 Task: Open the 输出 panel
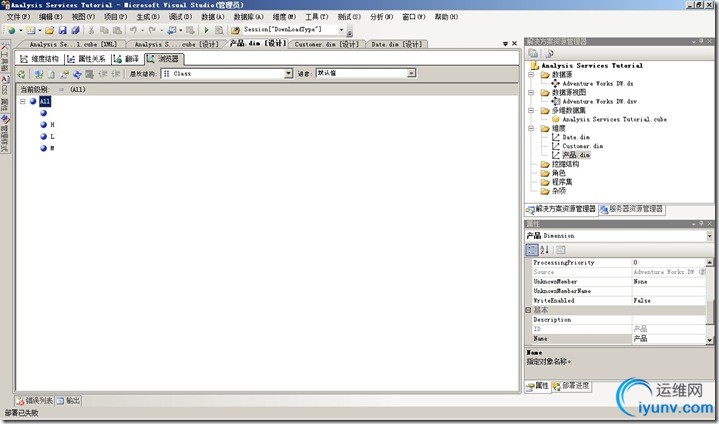(x=69, y=401)
